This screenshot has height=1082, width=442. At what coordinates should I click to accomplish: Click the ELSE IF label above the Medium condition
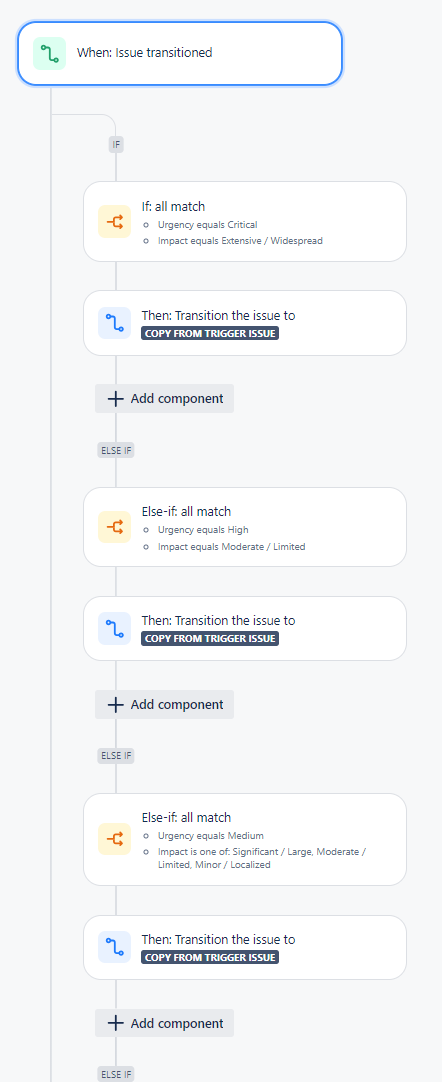coord(116,756)
